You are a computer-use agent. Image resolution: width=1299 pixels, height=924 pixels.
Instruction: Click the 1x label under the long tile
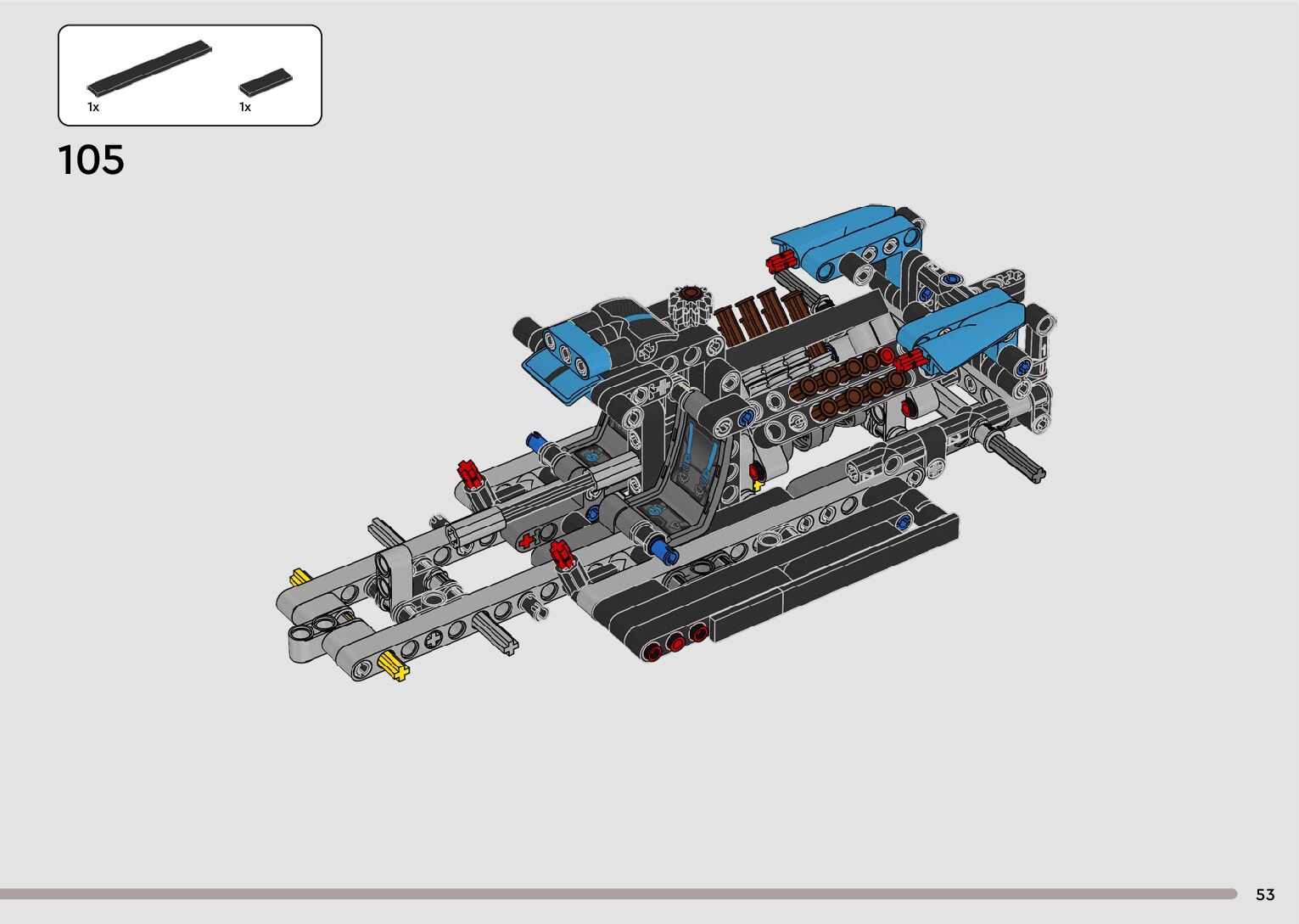coord(93,107)
